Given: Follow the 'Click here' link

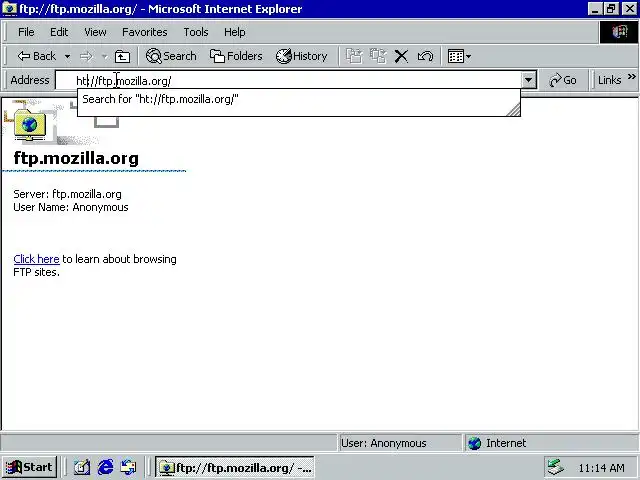Looking at the screenshot, I should pos(36,259).
